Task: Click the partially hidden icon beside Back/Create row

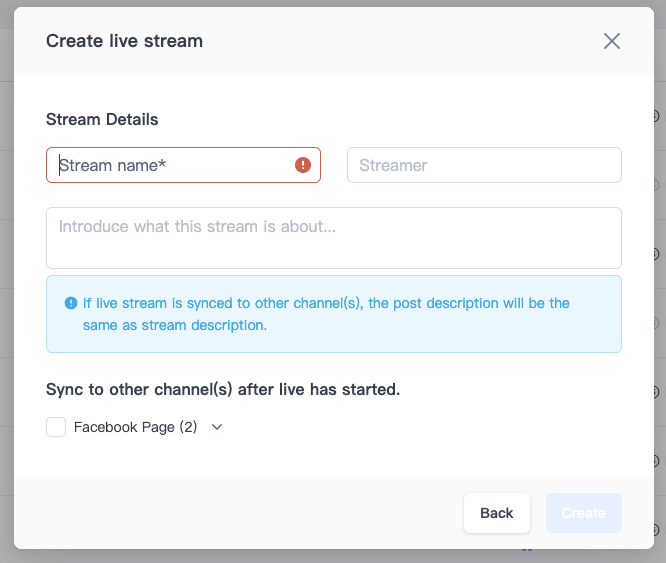Action: (657, 530)
